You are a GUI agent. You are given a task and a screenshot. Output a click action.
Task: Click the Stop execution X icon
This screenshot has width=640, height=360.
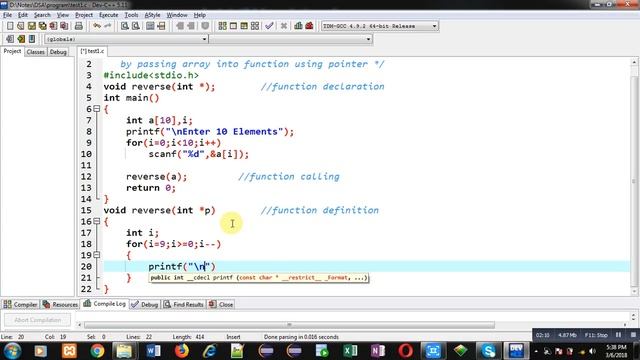point(284,26)
